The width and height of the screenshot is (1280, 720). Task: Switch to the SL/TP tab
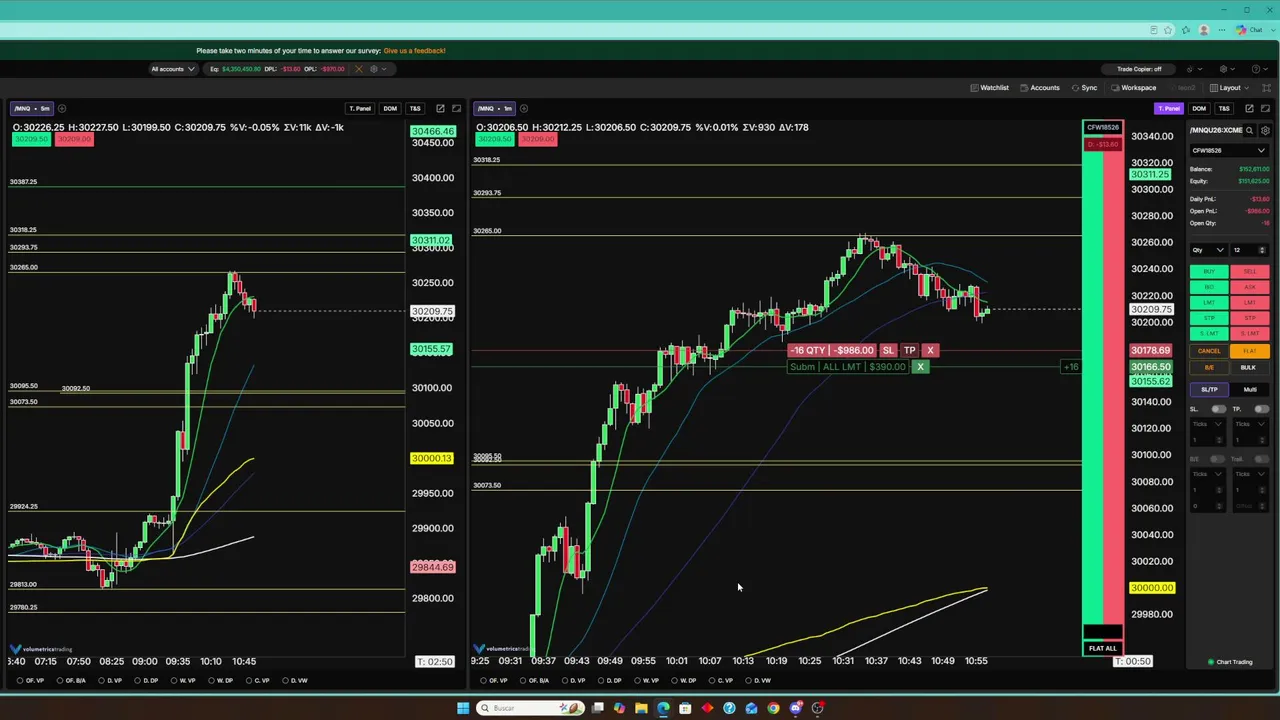1209,390
